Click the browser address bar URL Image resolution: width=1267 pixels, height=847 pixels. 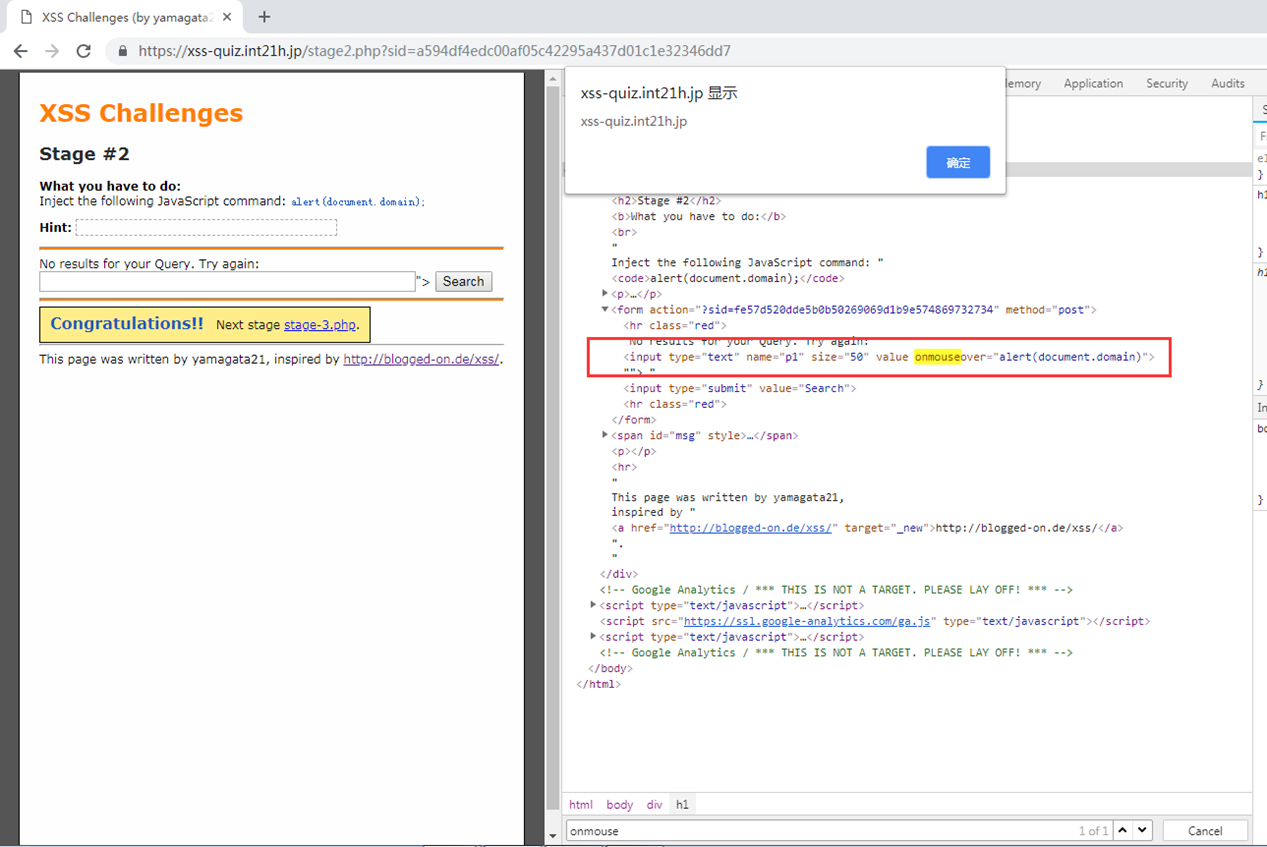(x=434, y=51)
